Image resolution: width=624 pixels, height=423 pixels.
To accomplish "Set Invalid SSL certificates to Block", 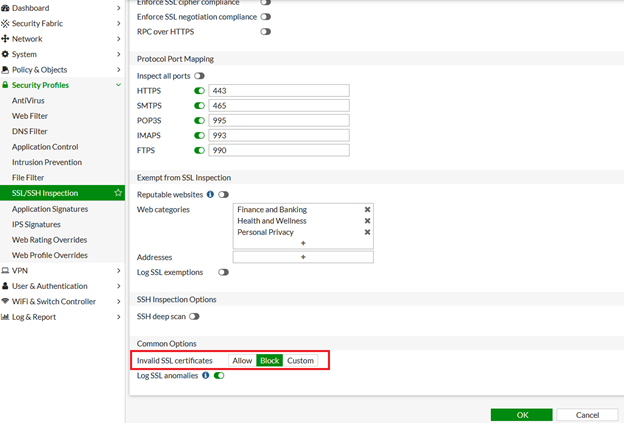I will [269, 361].
